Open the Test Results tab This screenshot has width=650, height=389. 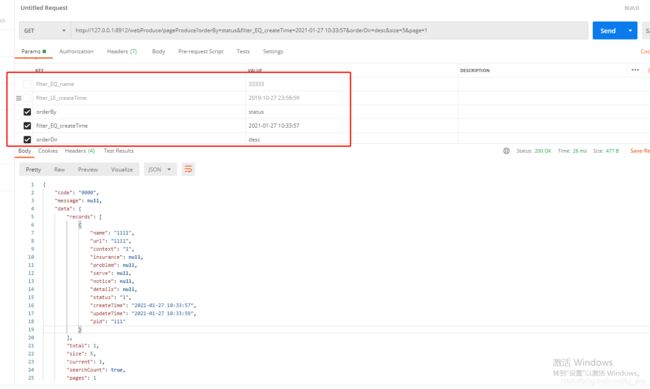pyautogui.click(x=119, y=151)
